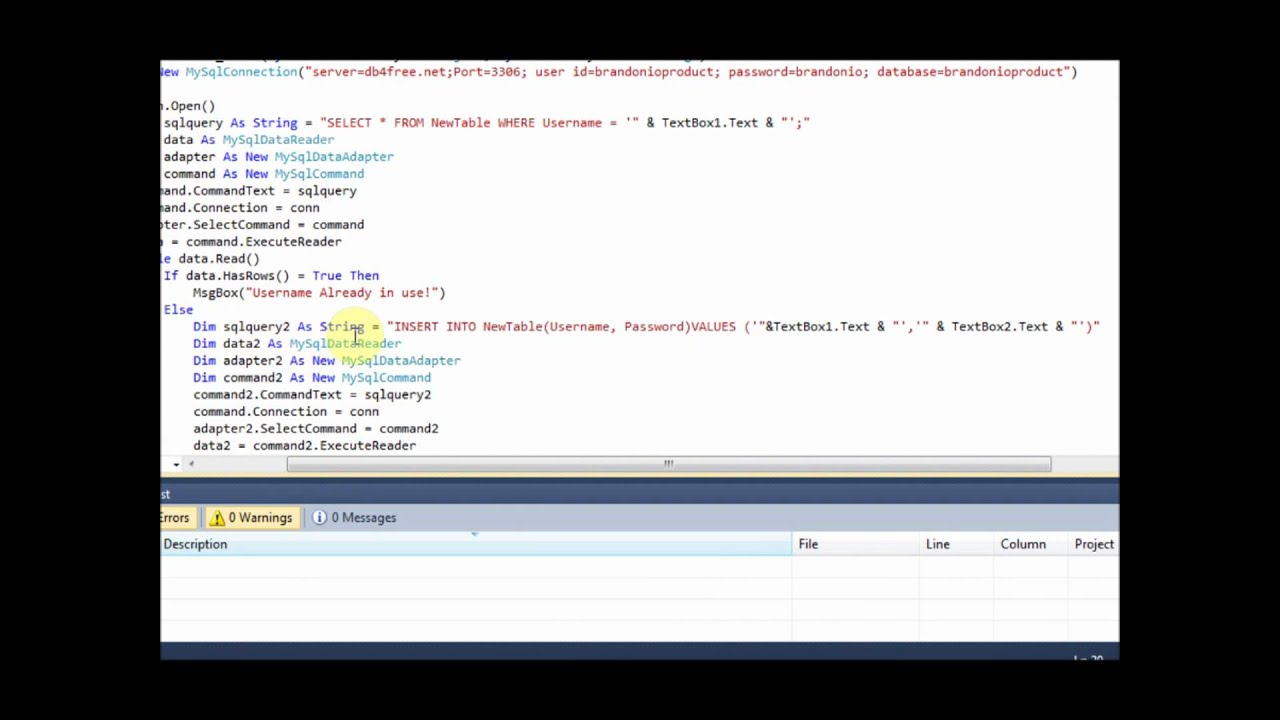Click the INSERT INTO NewTable query string
The width and height of the screenshot is (1280, 720).
point(743,326)
